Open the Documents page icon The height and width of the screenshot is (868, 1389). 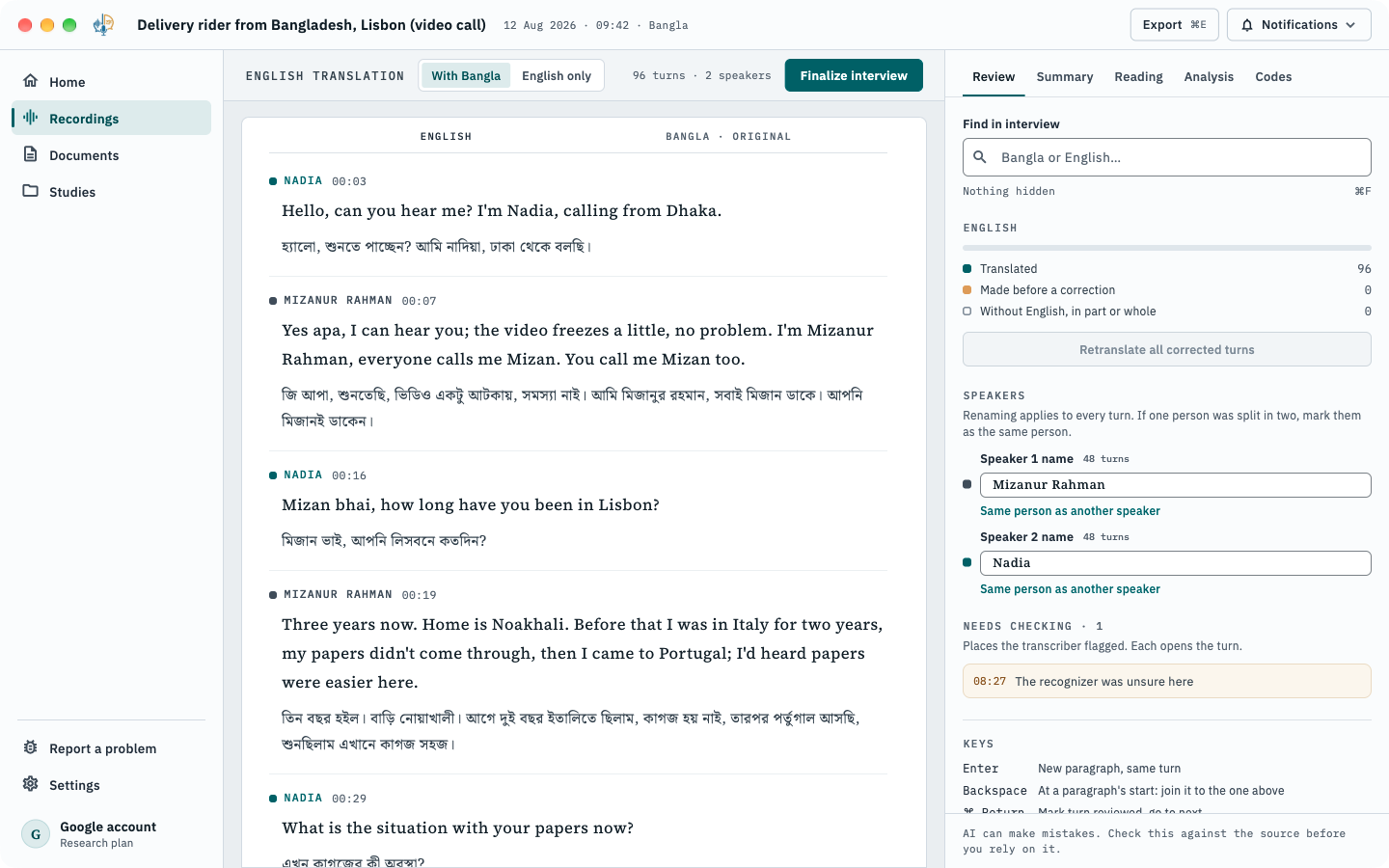(x=31, y=154)
